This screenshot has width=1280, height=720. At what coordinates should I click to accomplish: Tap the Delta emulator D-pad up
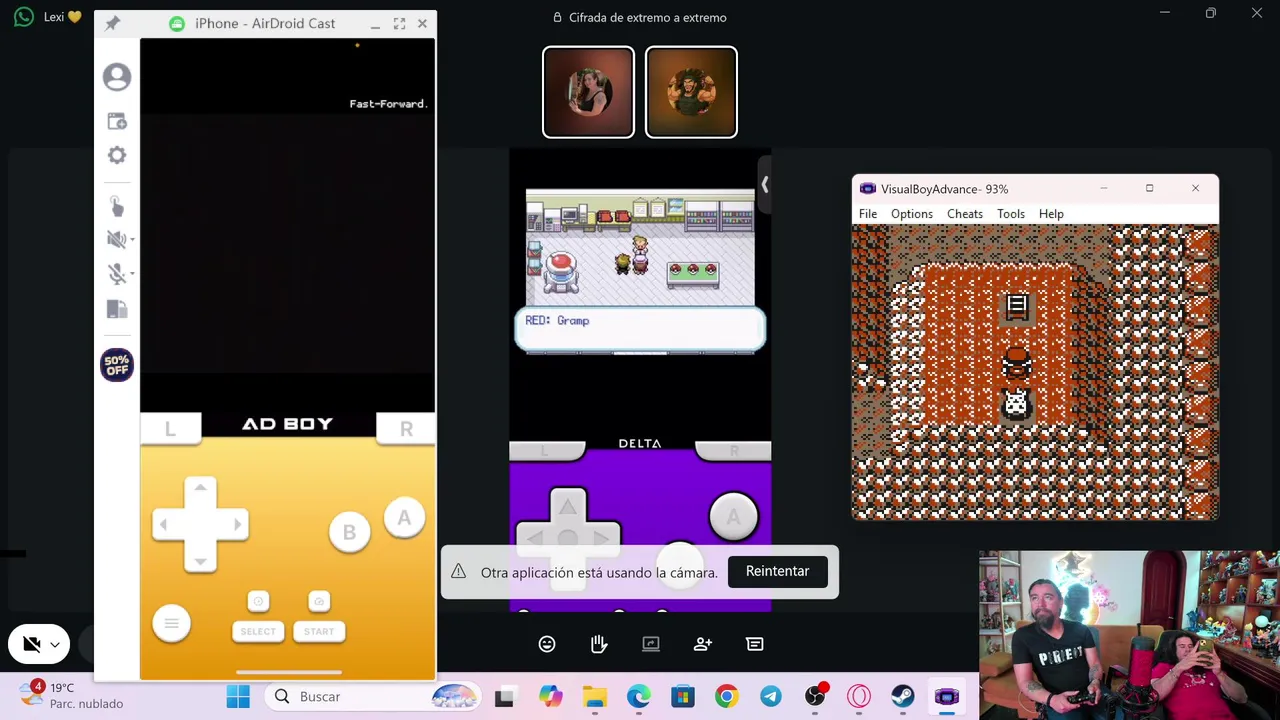[567, 508]
